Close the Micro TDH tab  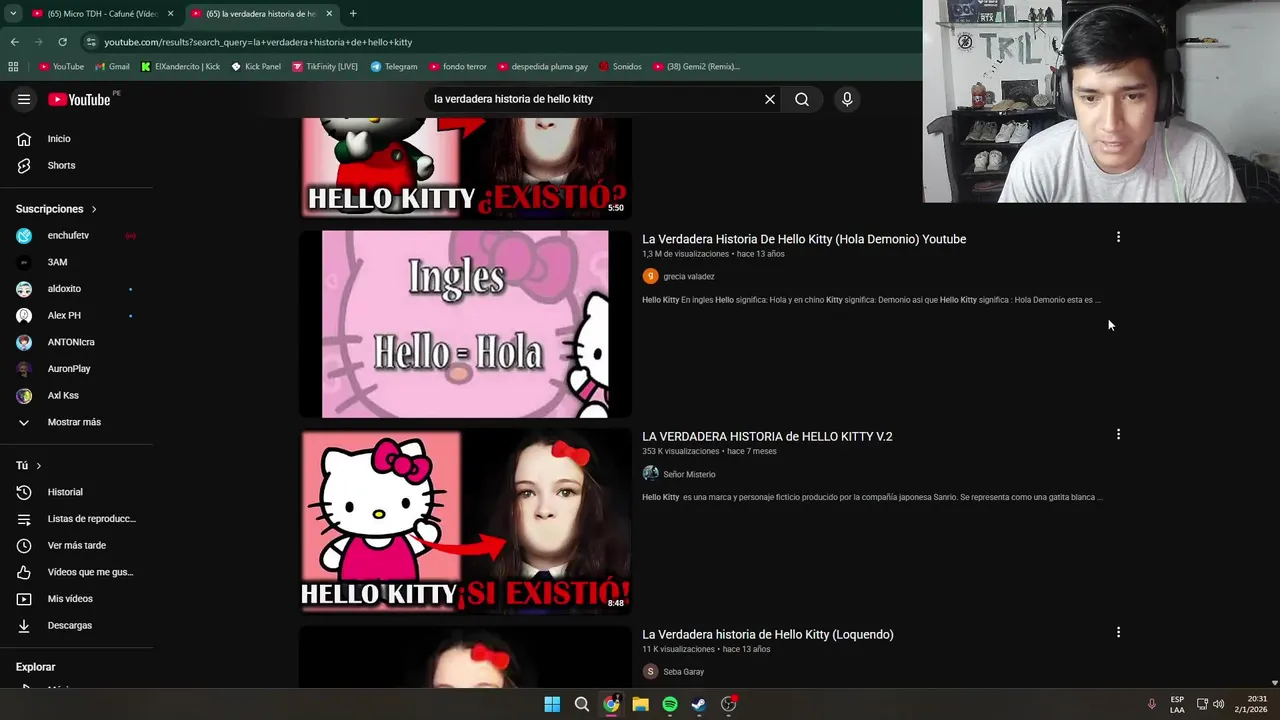pyautogui.click(x=171, y=14)
